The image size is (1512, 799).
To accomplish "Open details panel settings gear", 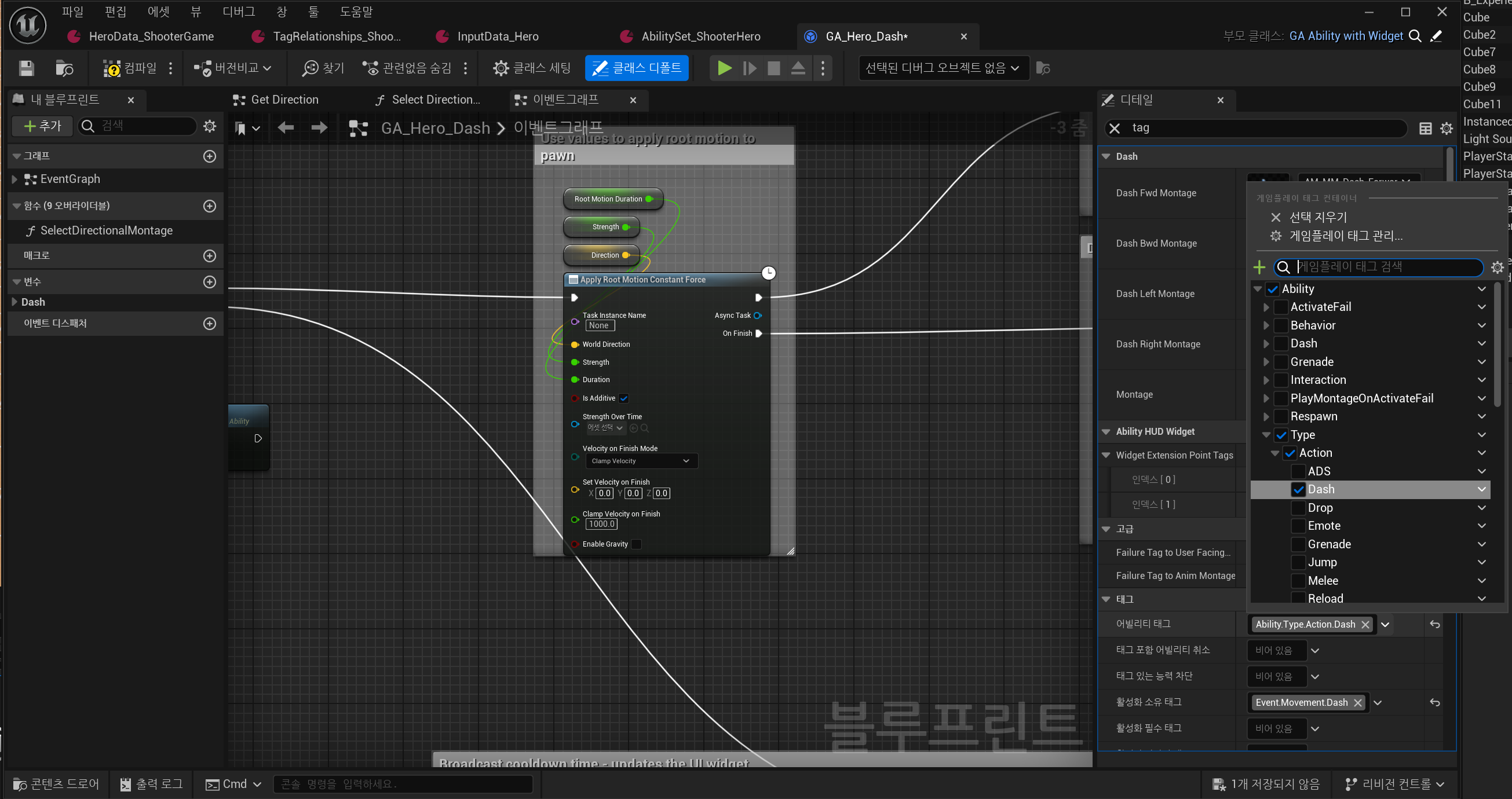I will point(1447,129).
